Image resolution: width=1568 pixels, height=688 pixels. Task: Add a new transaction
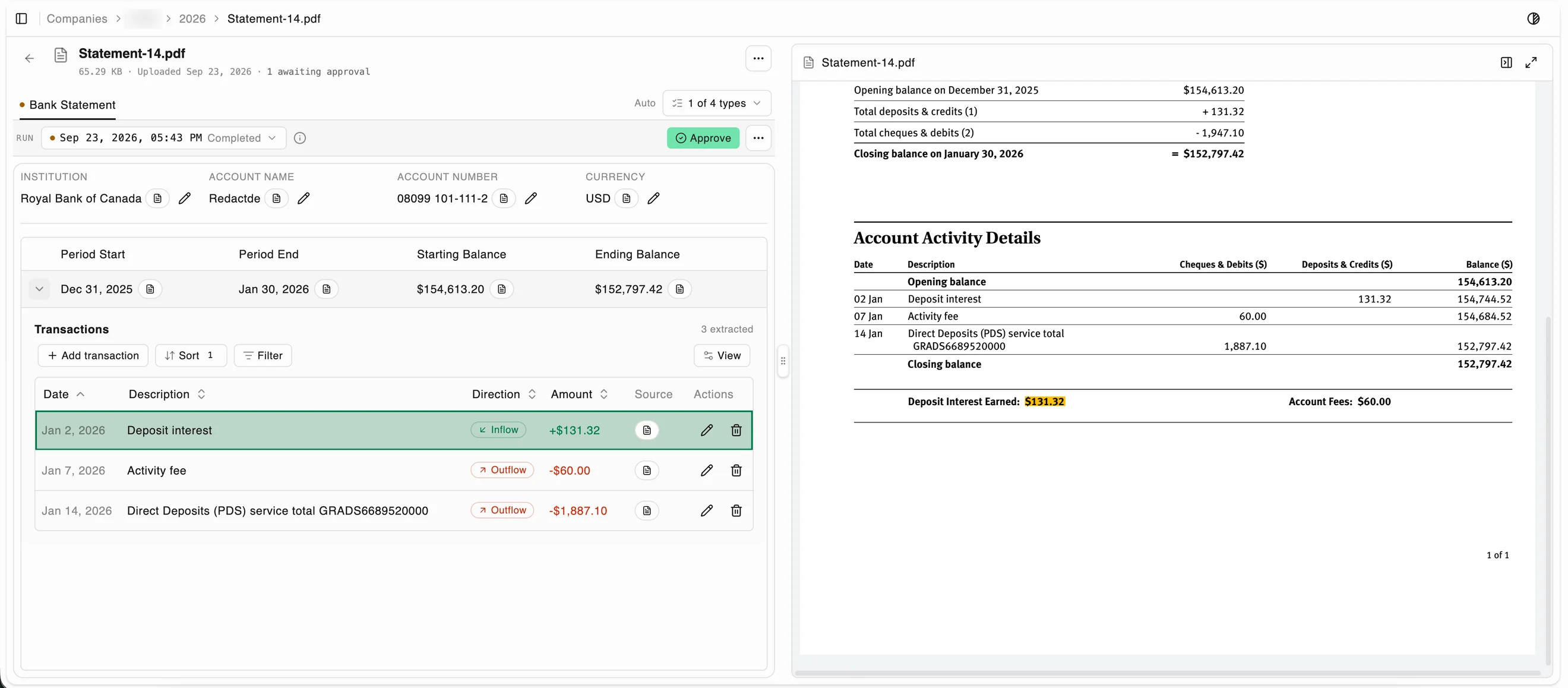[93, 355]
